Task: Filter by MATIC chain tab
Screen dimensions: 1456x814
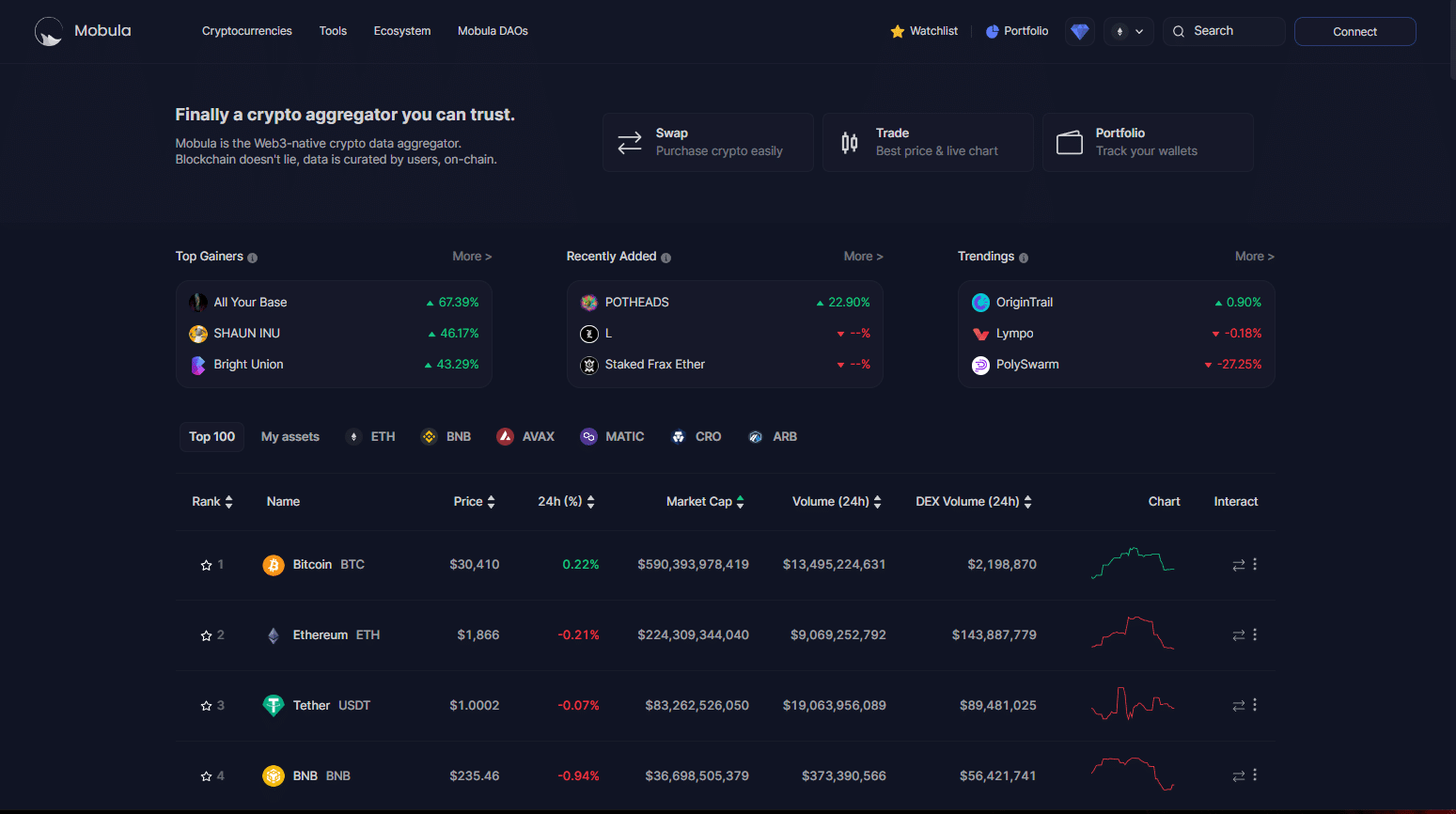Action: click(613, 437)
